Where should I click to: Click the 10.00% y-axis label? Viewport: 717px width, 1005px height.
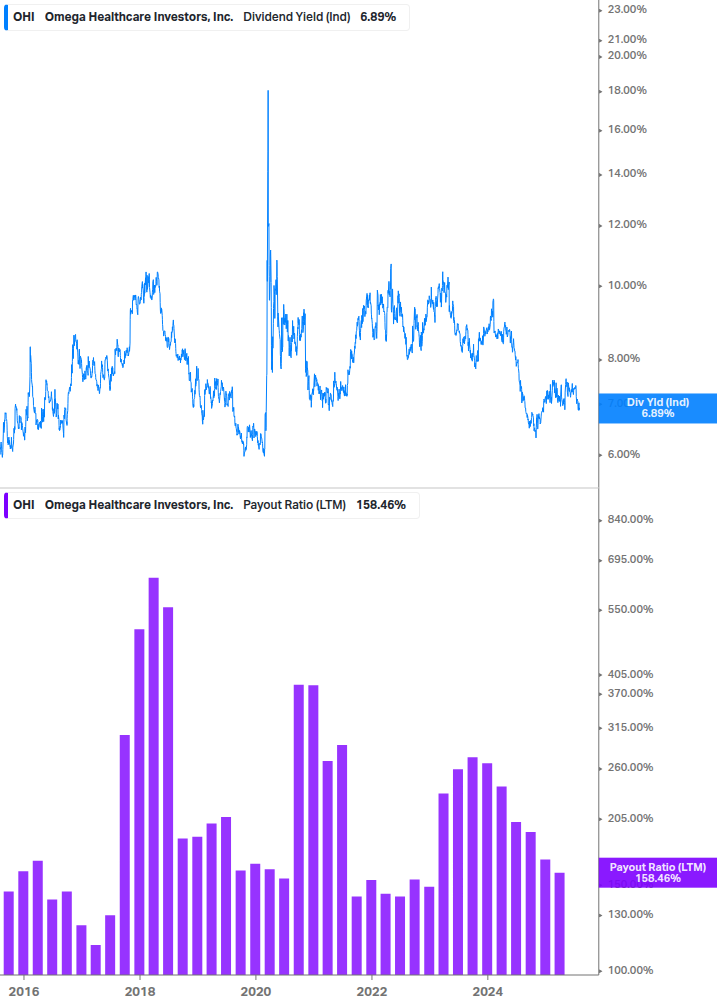627,285
